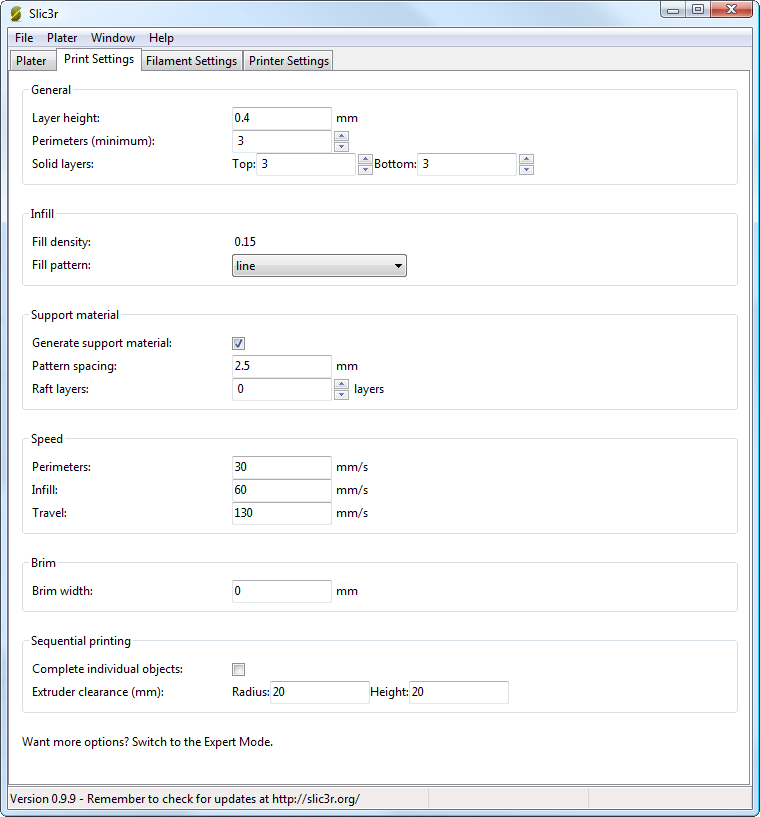760x817 pixels.
Task: Click the Perimeters (minimum) value field
Action: click(282, 141)
